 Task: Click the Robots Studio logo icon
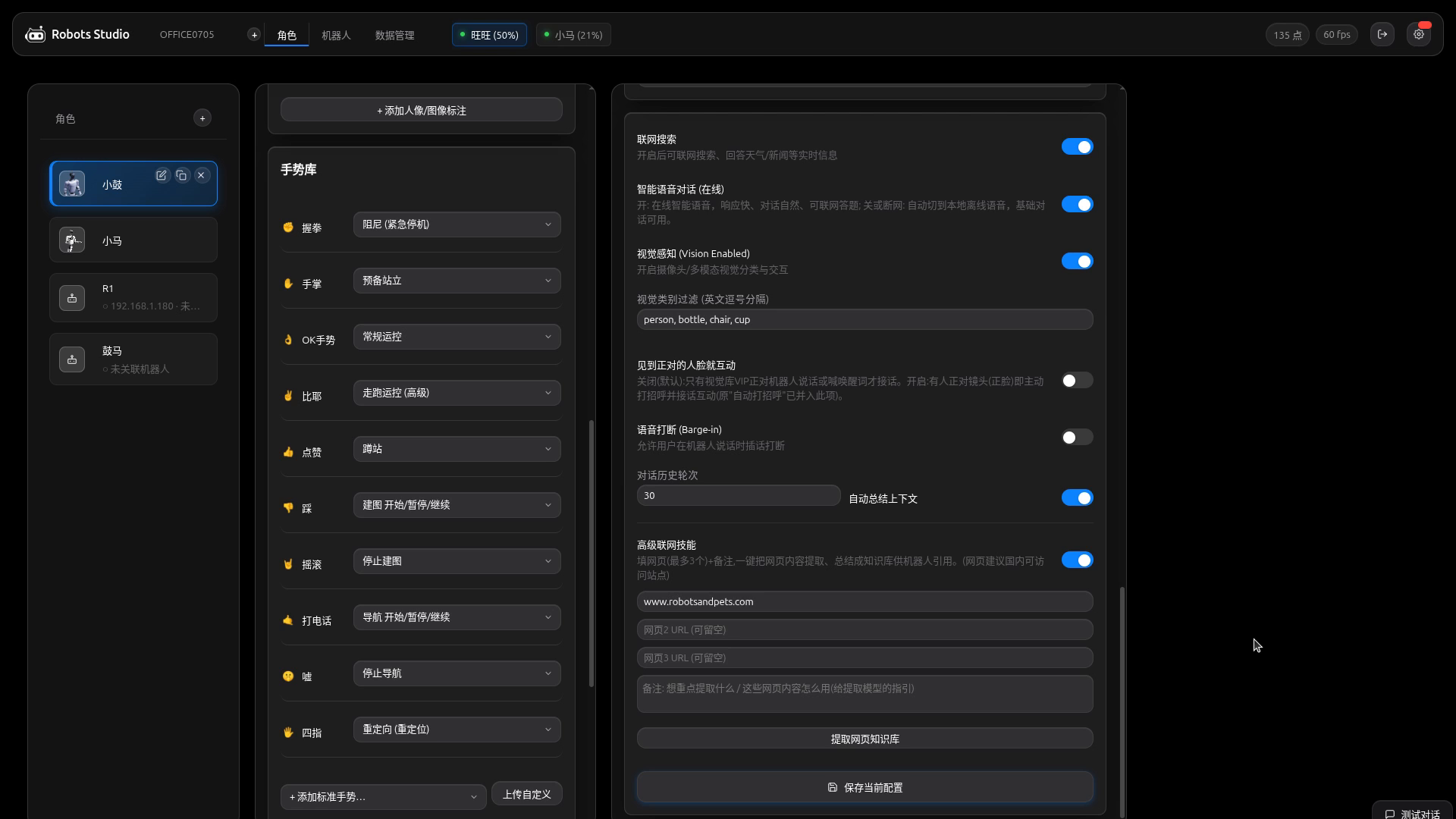coord(35,34)
